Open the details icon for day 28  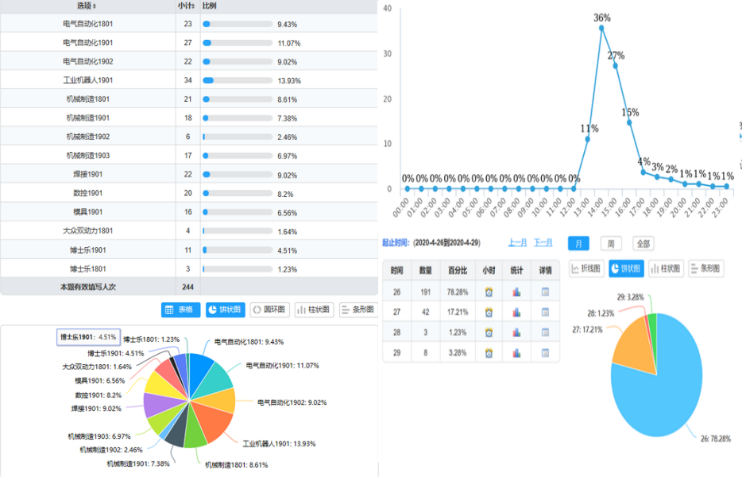pos(545,331)
